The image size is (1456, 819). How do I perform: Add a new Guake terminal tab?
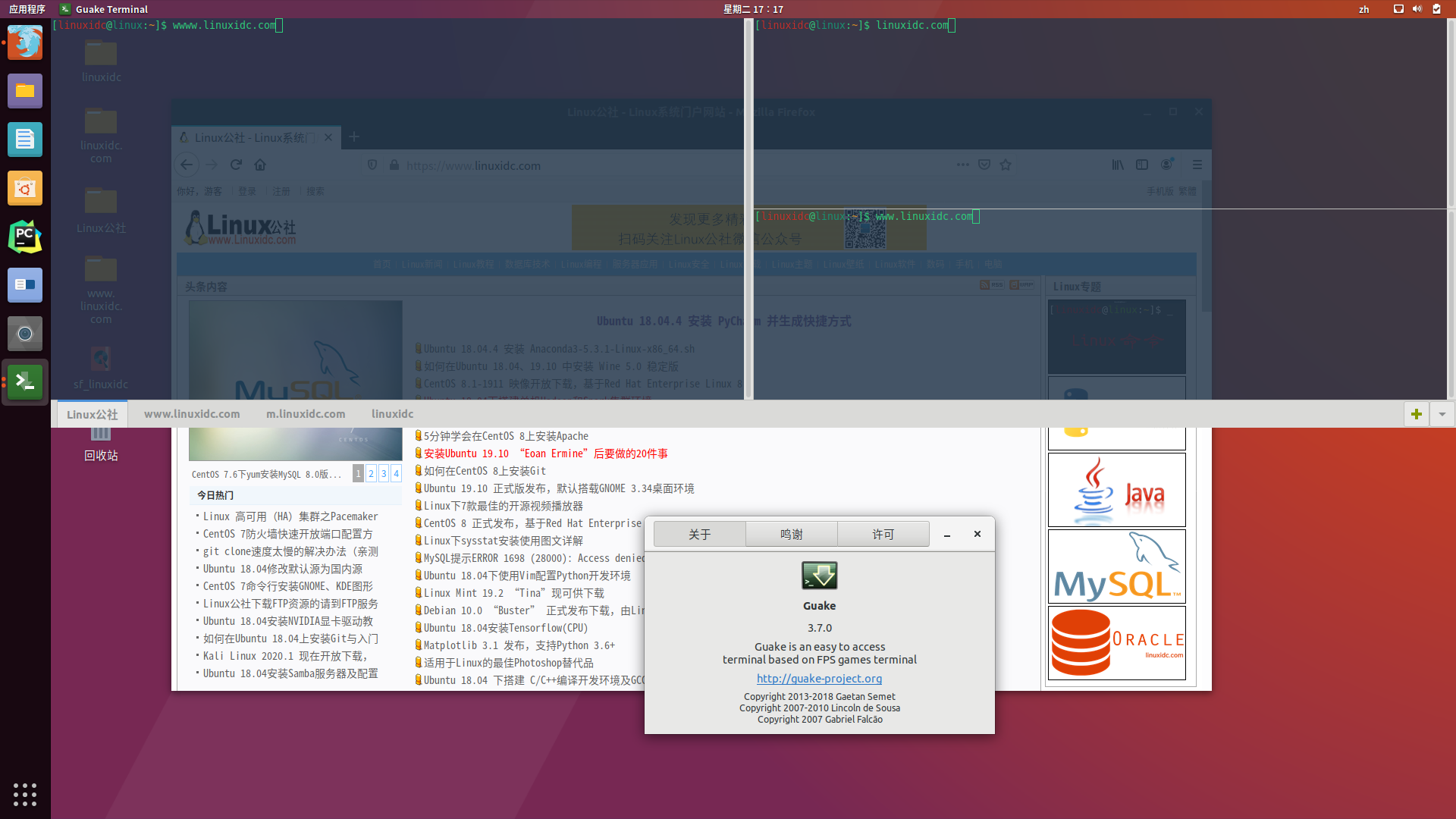point(1416,414)
